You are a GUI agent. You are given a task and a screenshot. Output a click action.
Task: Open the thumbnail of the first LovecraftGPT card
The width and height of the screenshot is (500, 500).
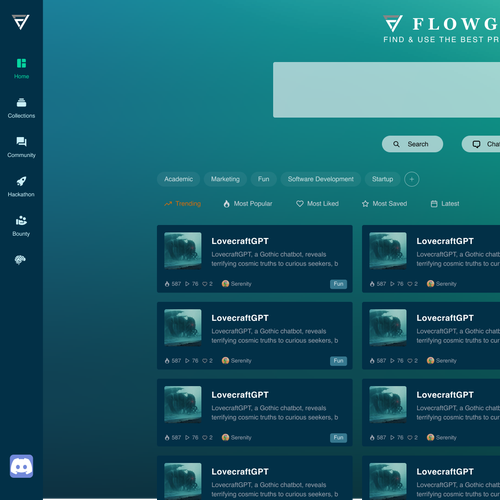(183, 251)
